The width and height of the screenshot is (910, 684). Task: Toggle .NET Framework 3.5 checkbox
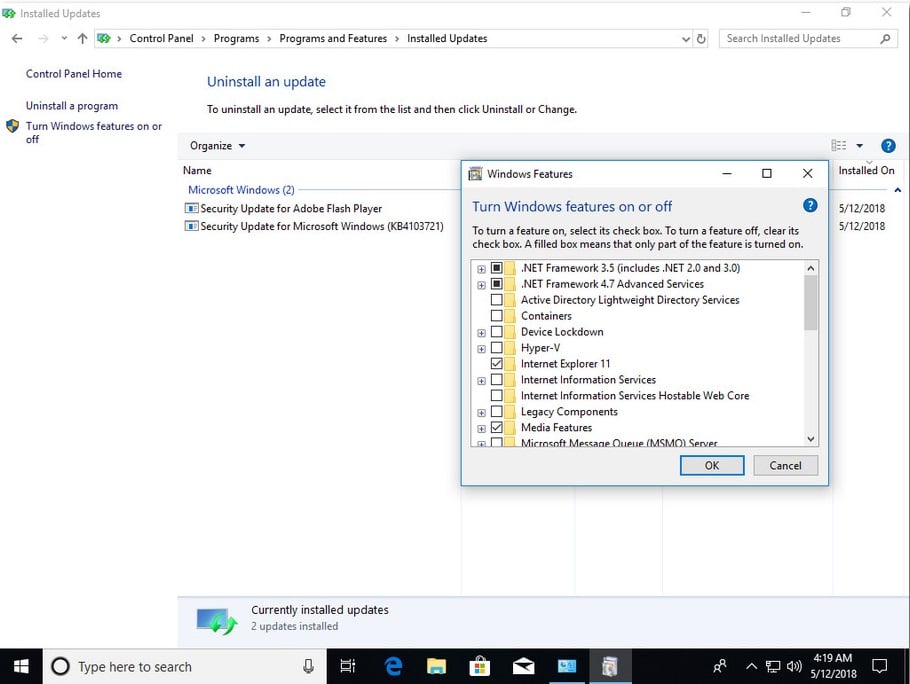[497, 268]
